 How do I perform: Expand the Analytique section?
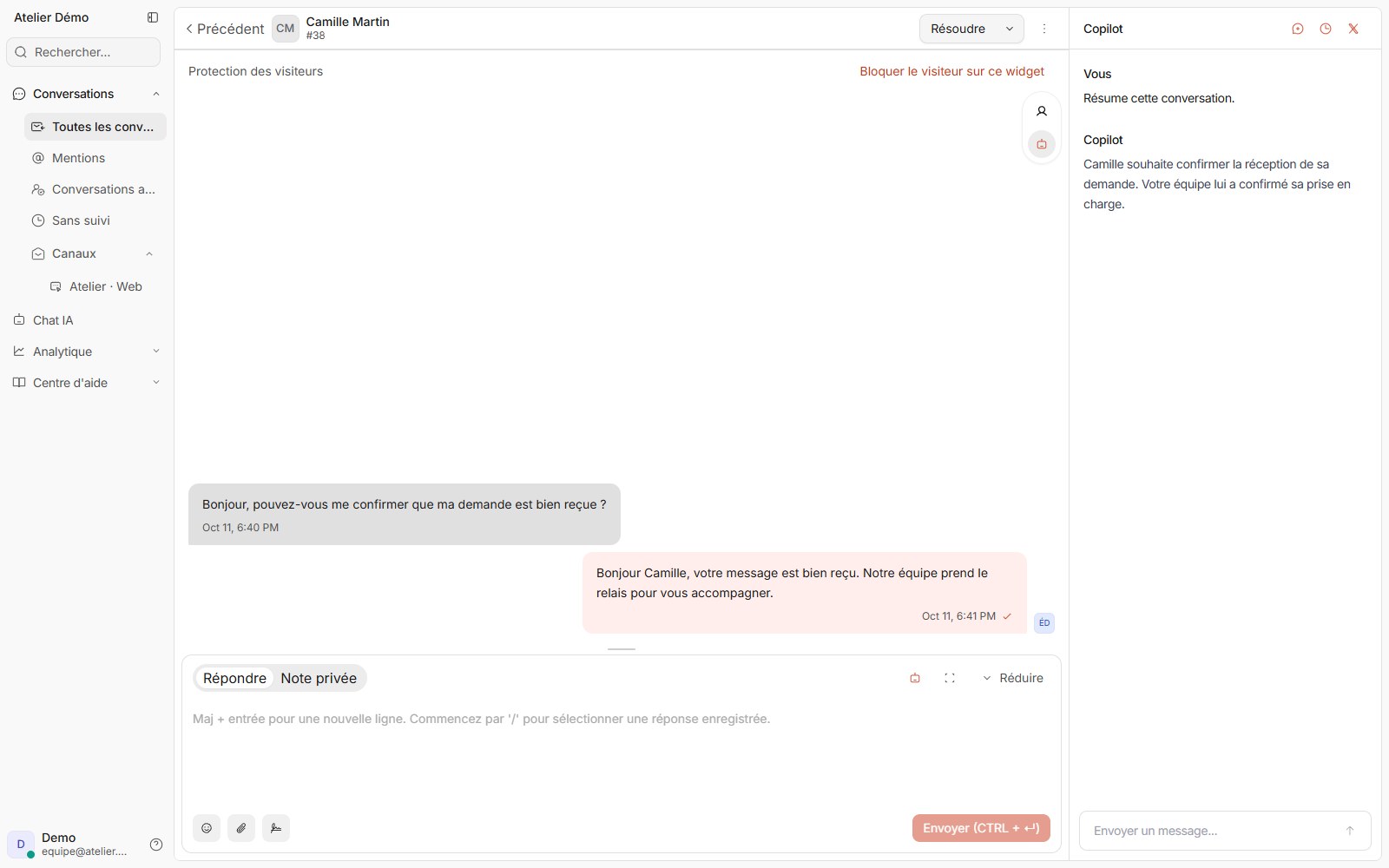(x=156, y=352)
